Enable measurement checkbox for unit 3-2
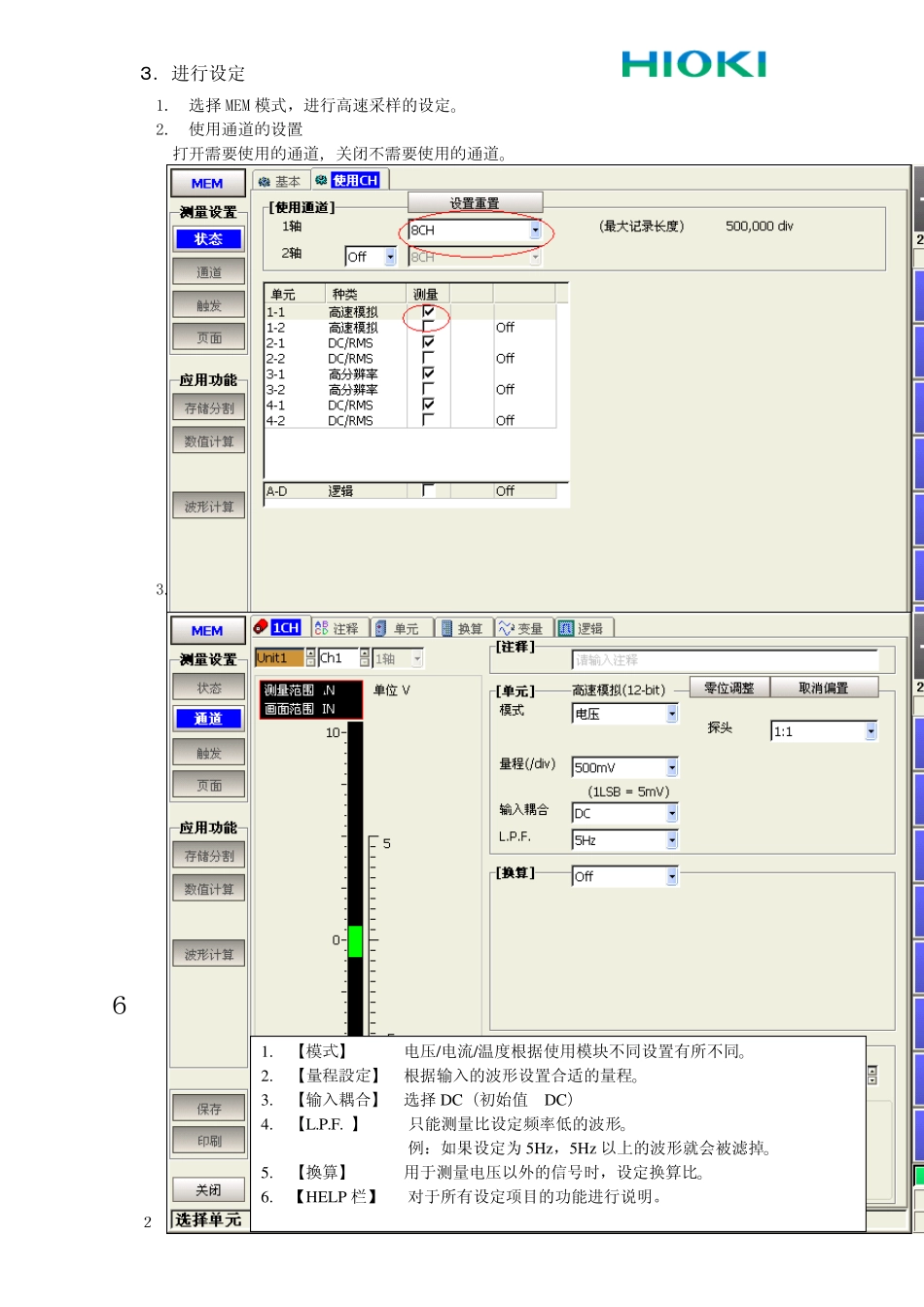 [428, 389]
